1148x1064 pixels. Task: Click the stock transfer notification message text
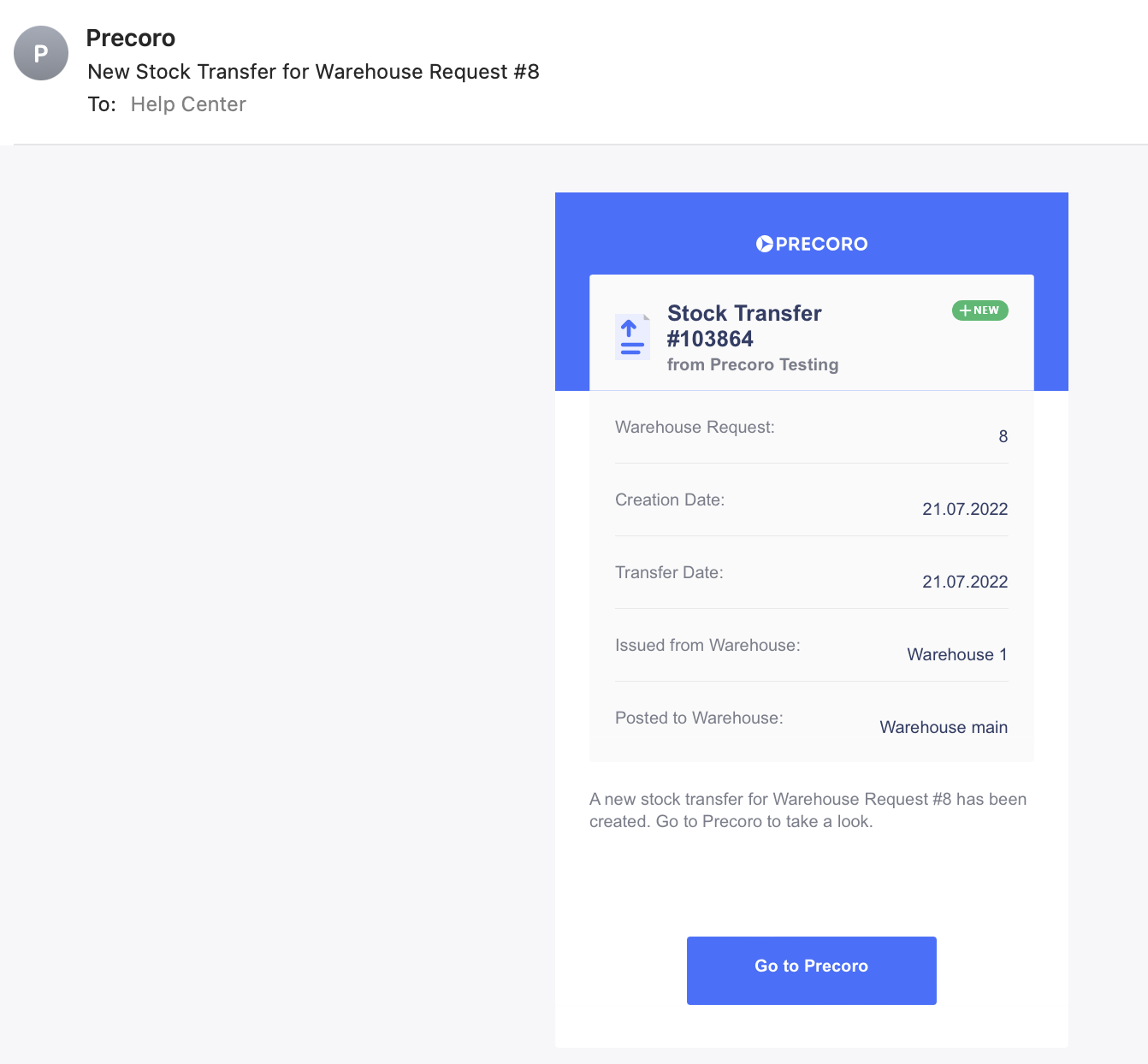pos(808,810)
